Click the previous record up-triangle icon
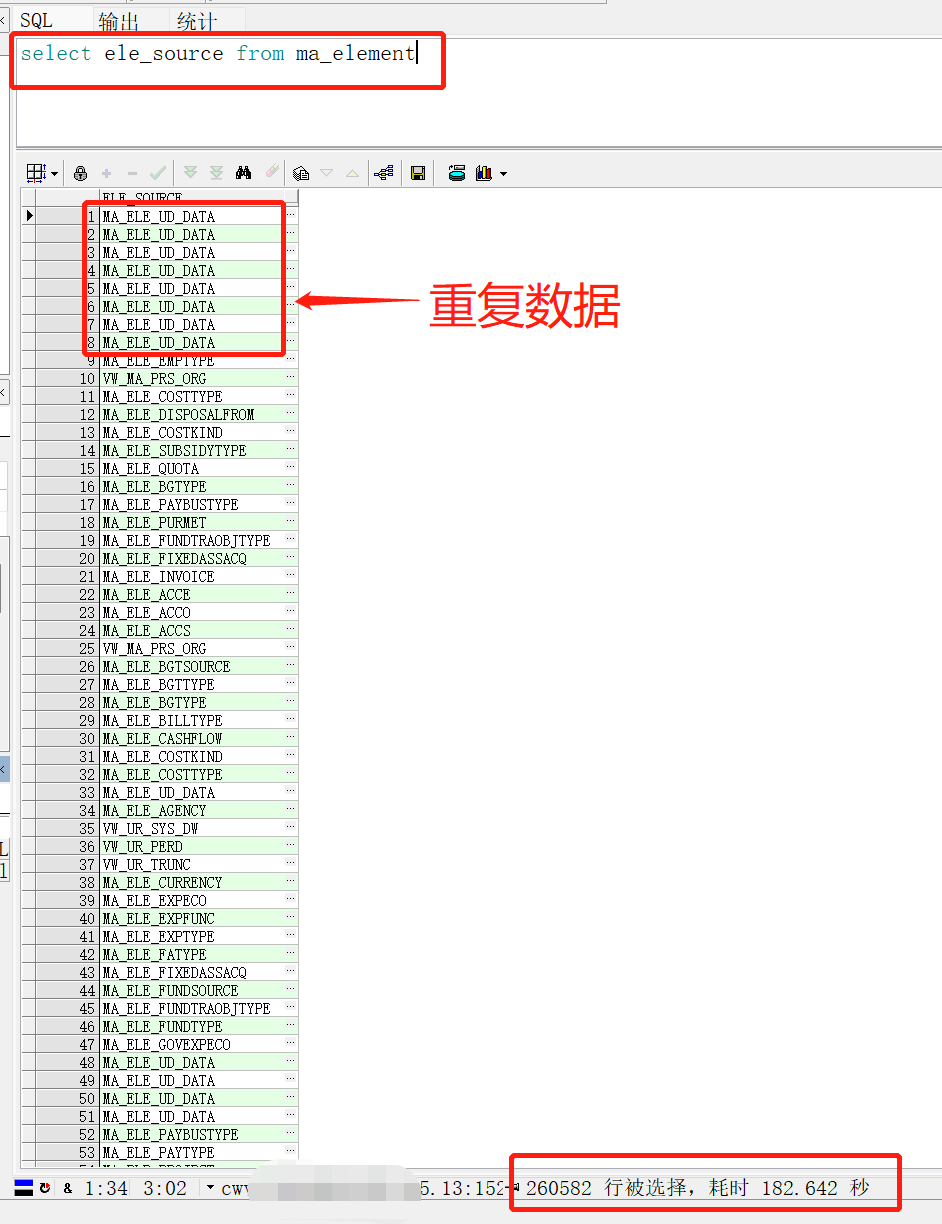Image resolution: width=942 pixels, height=1224 pixels. click(352, 174)
